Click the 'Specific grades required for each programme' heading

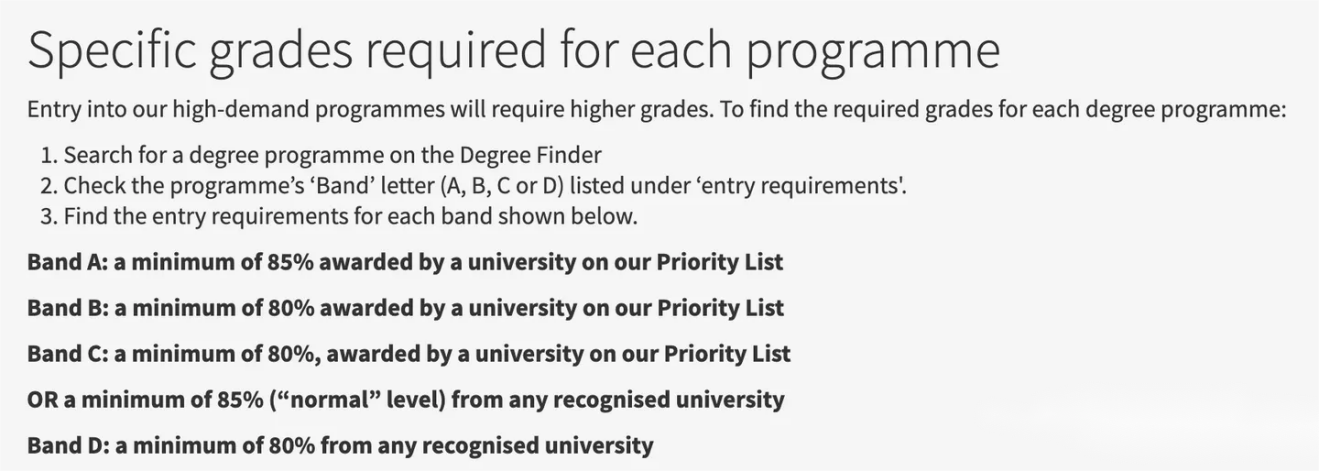pos(513,51)
